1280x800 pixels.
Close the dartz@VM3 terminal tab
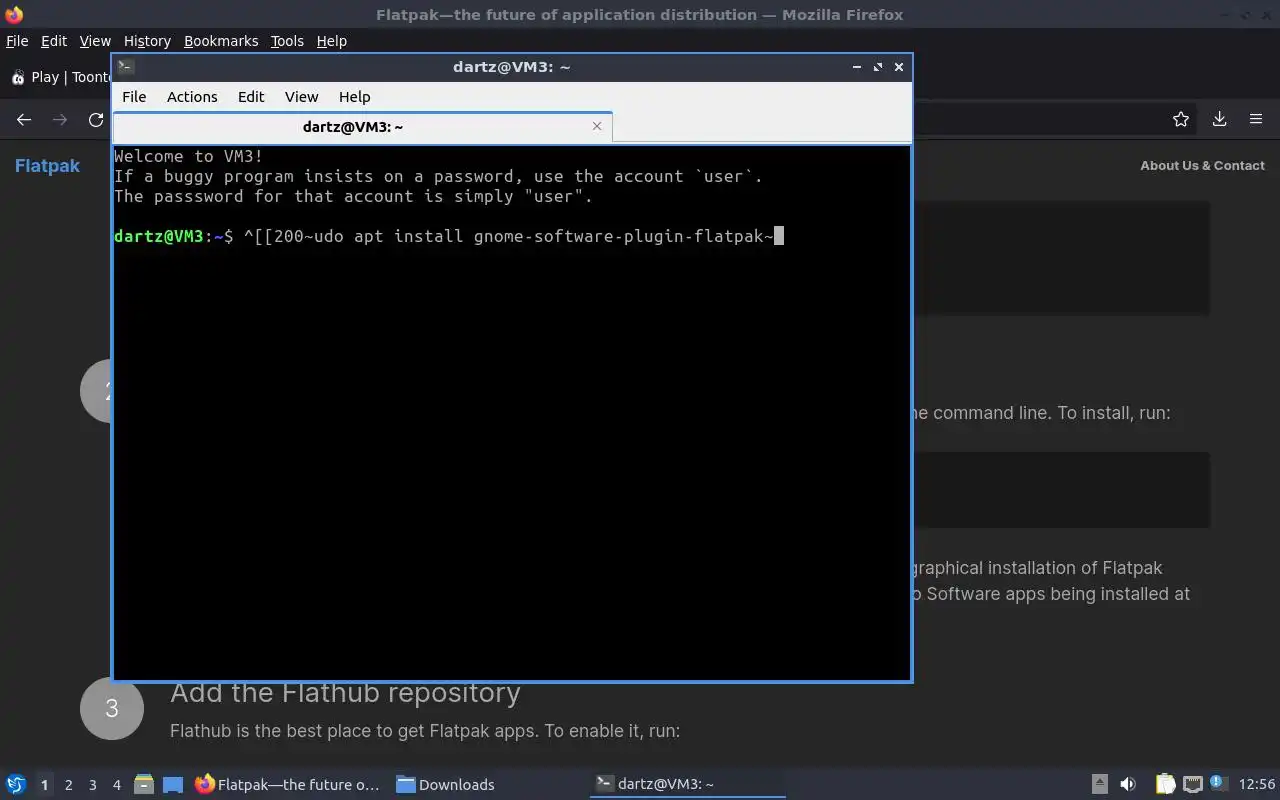coord(597,126)
